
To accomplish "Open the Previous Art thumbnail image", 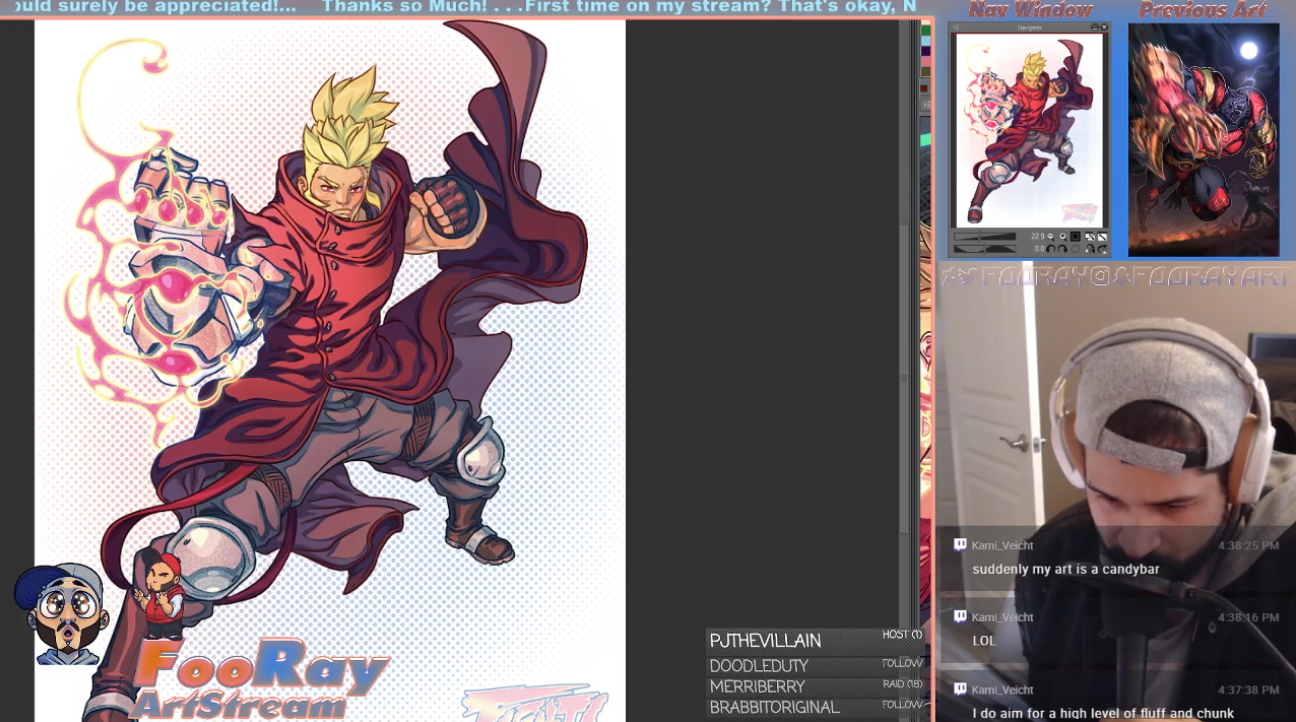I will pos(1203,140).
